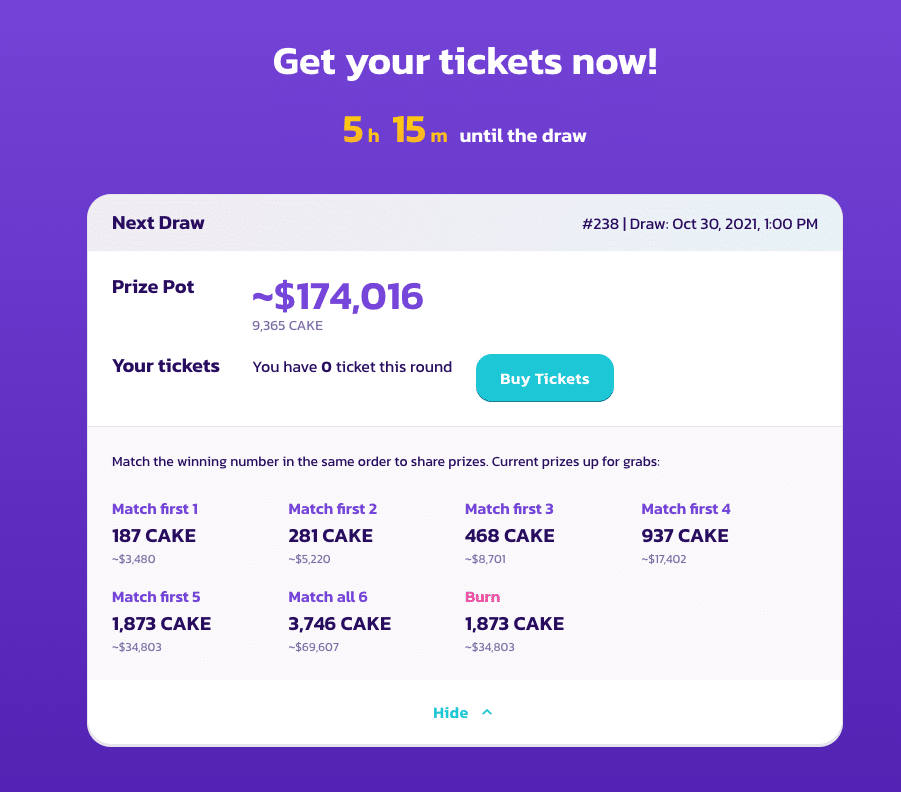Click the Your tickets label
The image size is (901, 792).
coord(166,366)
